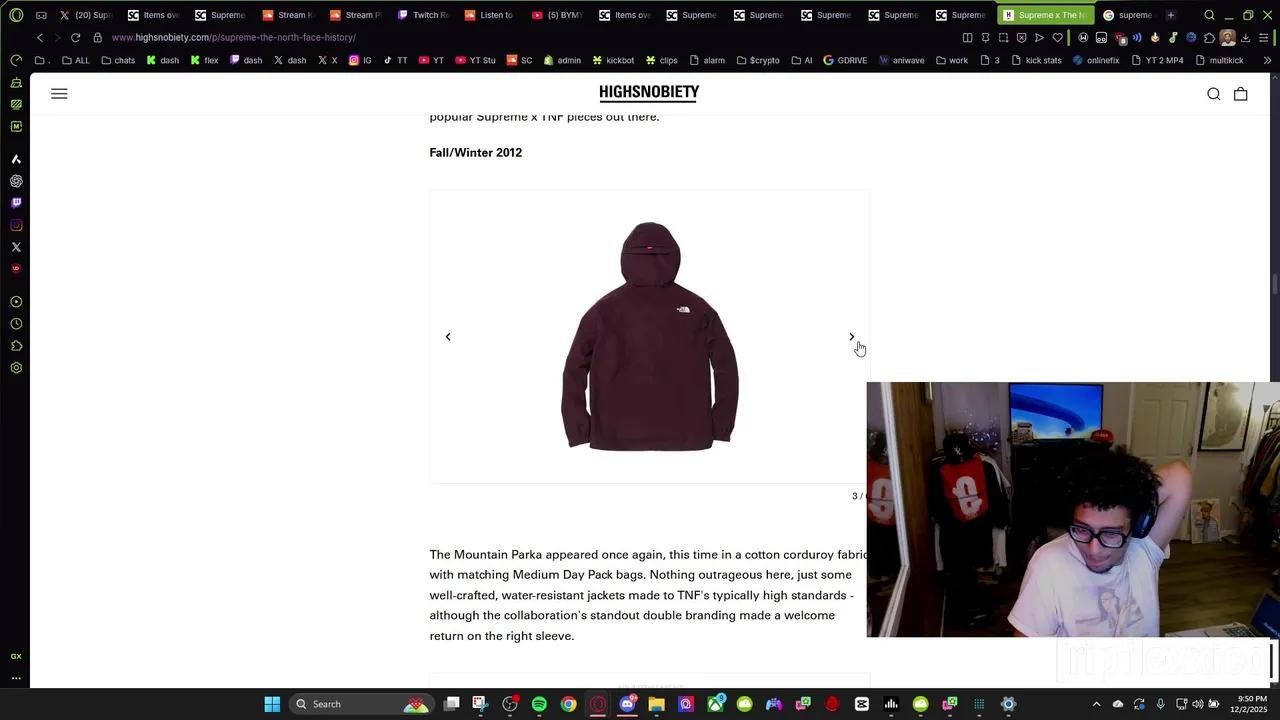Open the profile avatar in browser toolbar
Image resolution: width=1280 pixels, height=720 pixels.
click(x=1228, y=38)
